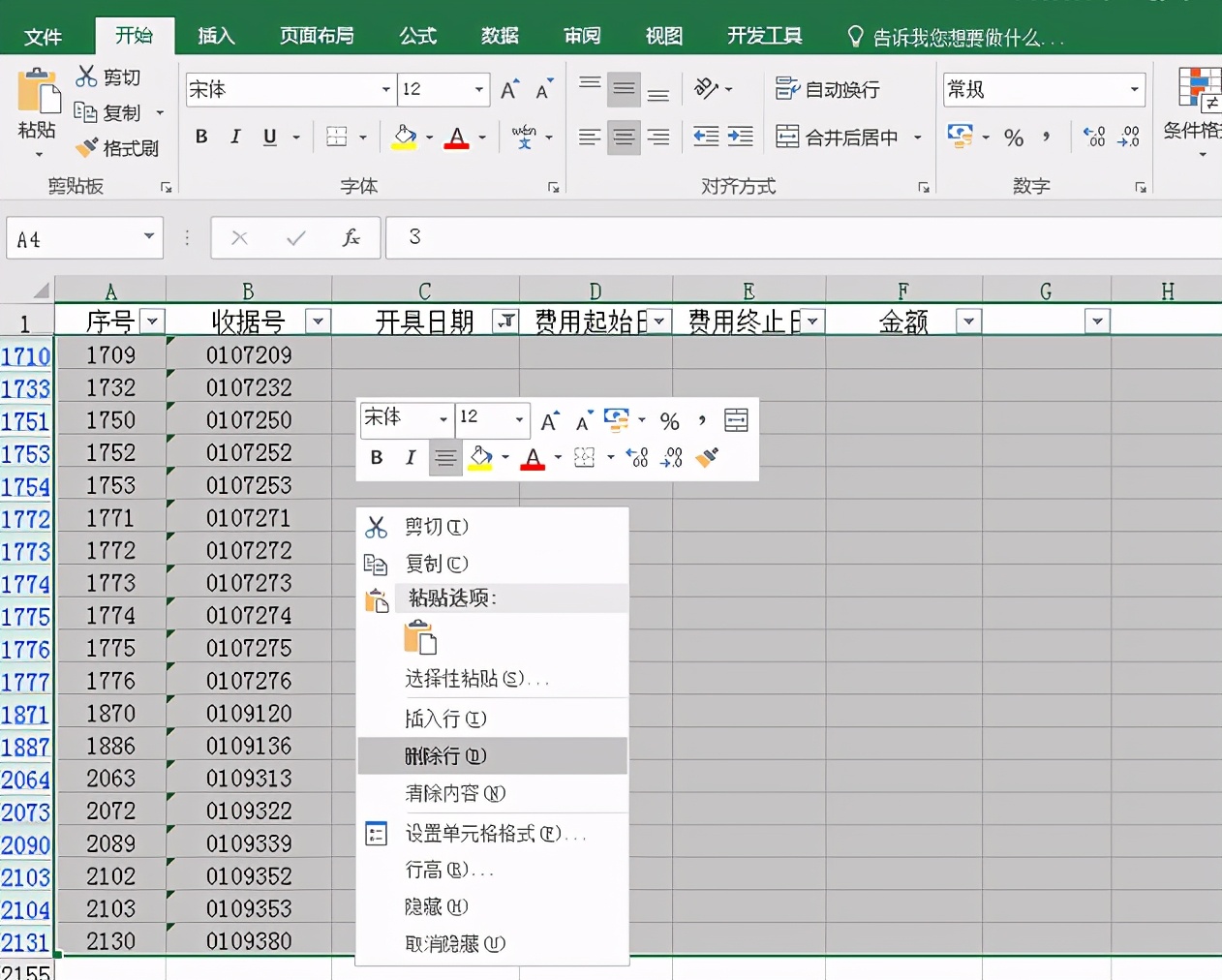Toggle center alignment in the mini toolbar
This screenshot has width=1222, height=980.
445,457
